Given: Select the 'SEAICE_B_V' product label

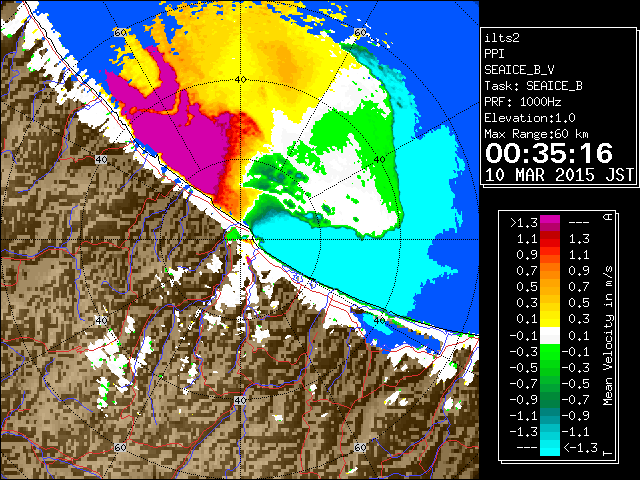Looking at the screenshot, I should [519, 70].
